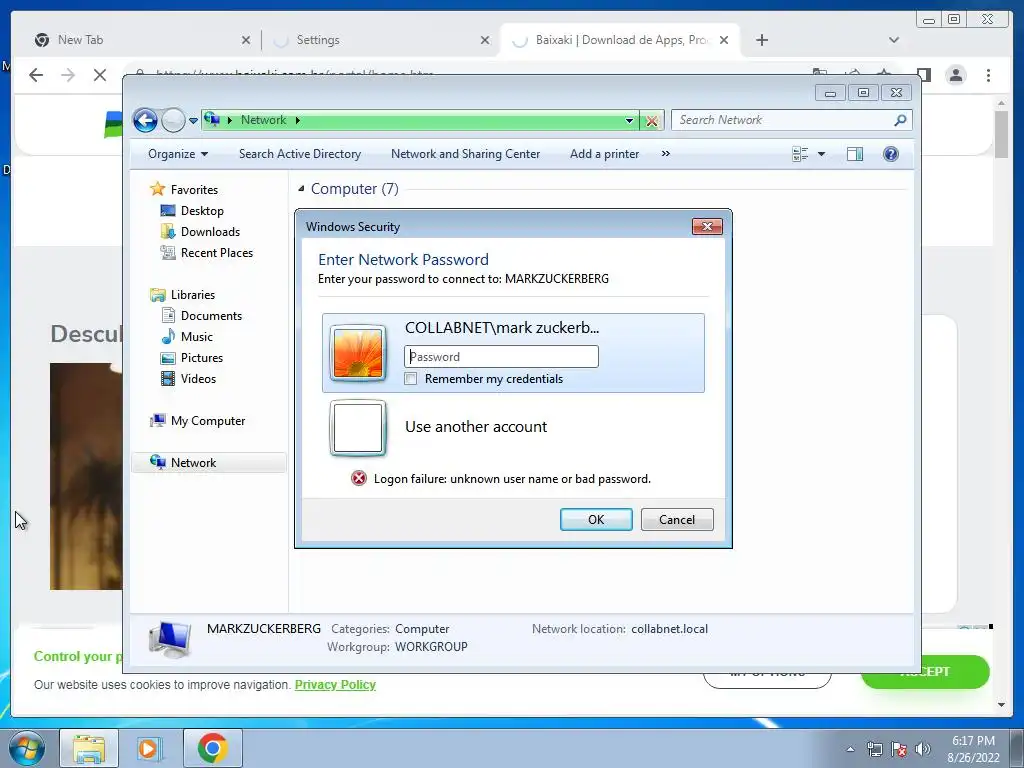Viewport: 1024px width, 768px height.
Task: Show more toolbar commands chevron
Action: pos(665,154)
